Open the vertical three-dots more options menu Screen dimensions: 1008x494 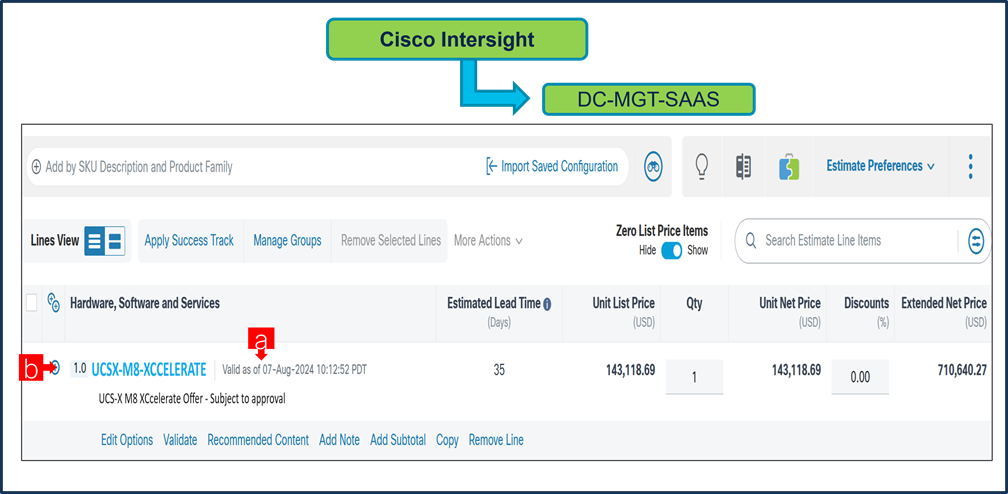970,166
